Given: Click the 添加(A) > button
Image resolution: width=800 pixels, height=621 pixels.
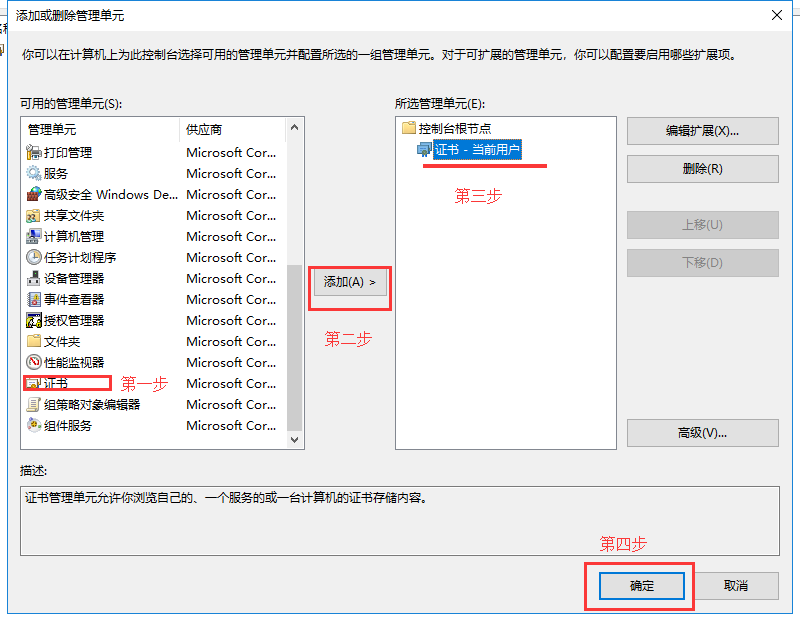Looking at the screenshot, I should [349, 282].
